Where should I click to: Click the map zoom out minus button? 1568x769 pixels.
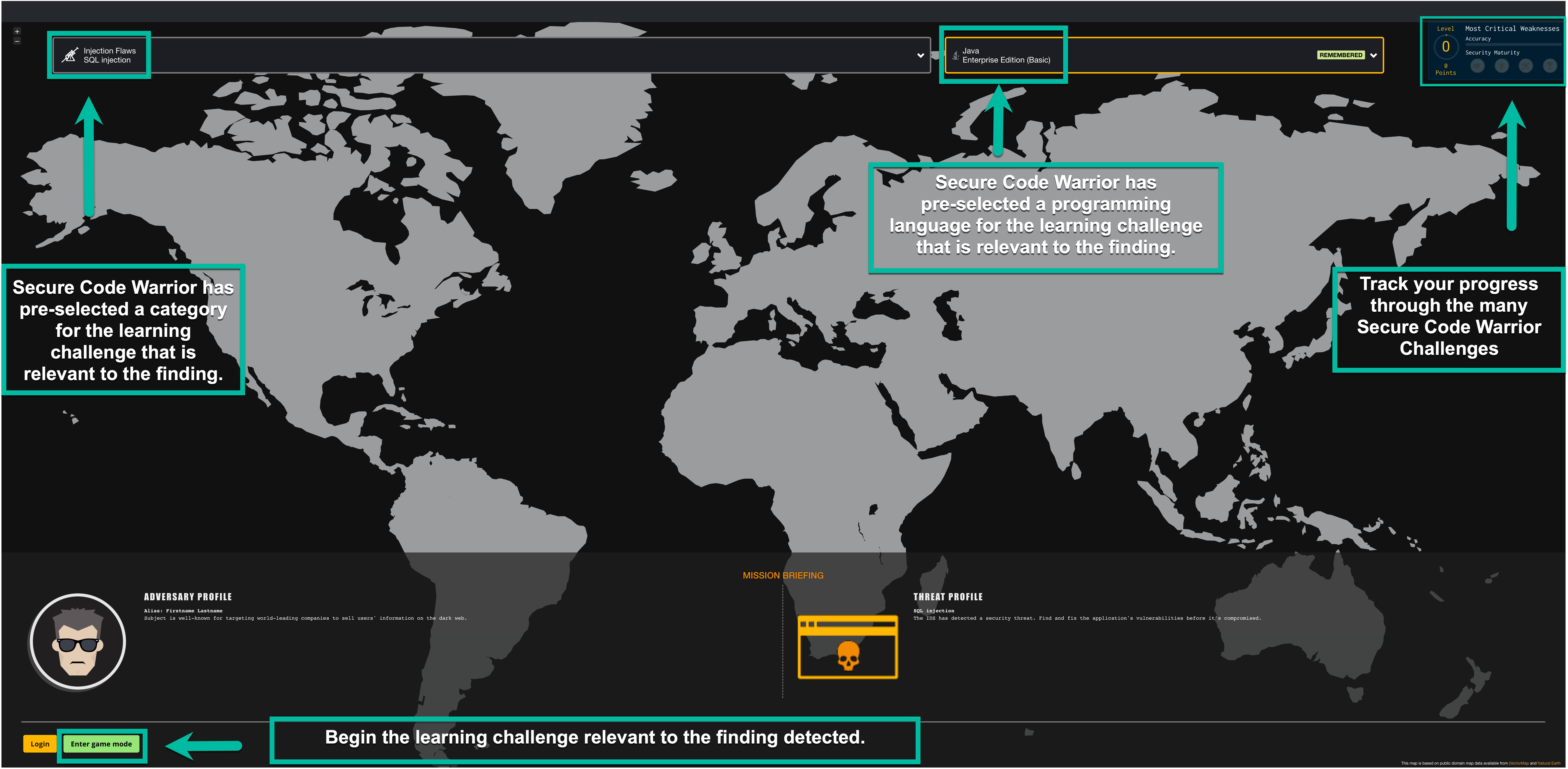point(17,41)
